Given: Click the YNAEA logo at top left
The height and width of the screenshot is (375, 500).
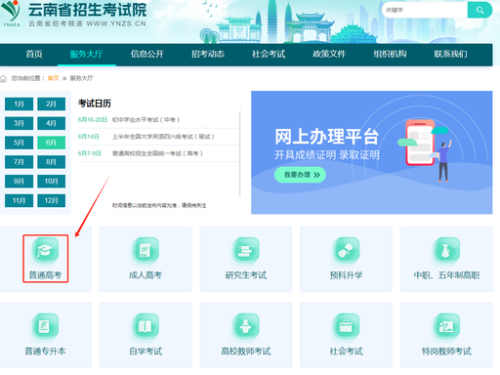Looking at the screenshot, I should coord(11,13).
